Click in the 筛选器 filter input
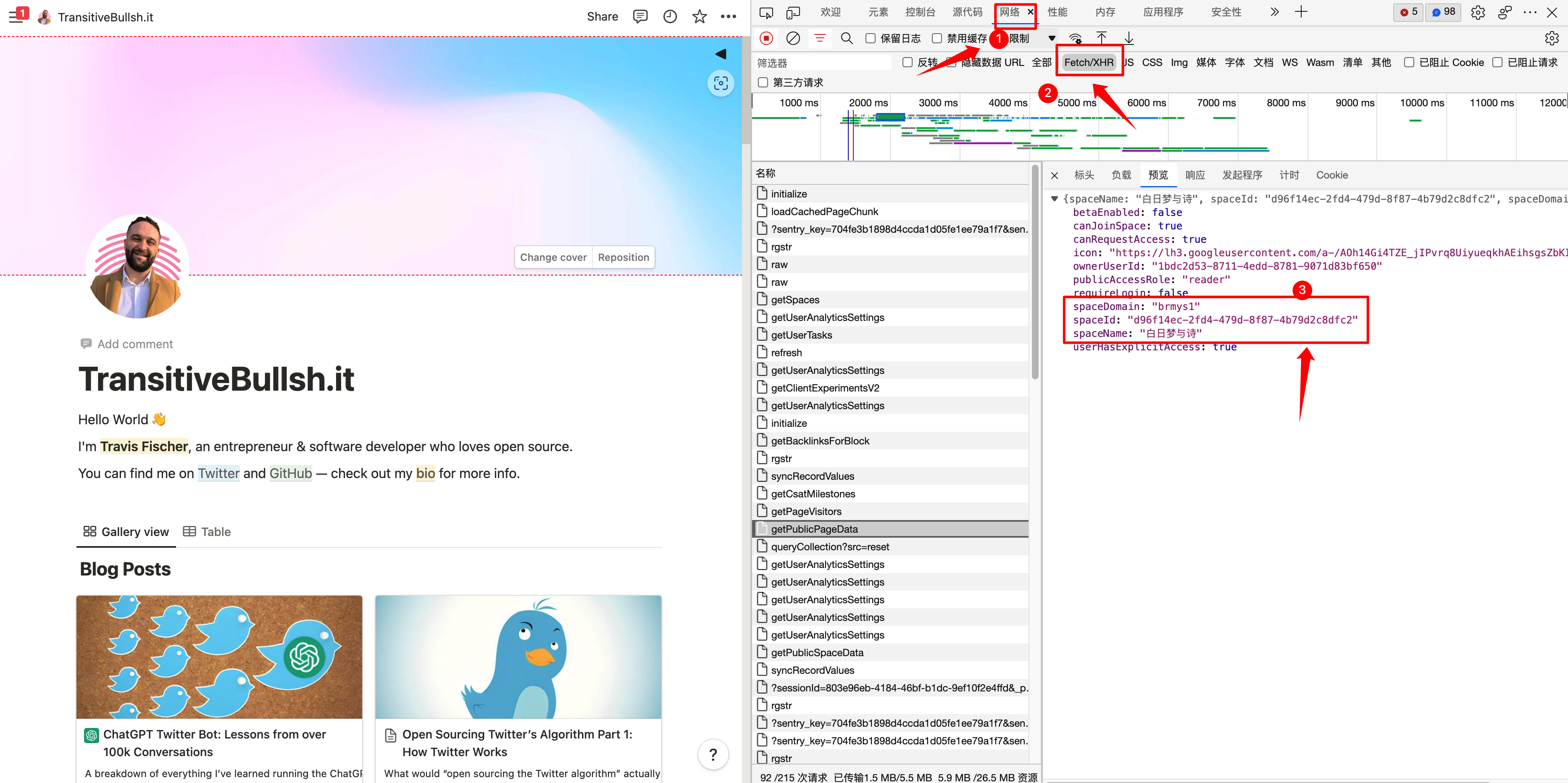 [823, 63]
